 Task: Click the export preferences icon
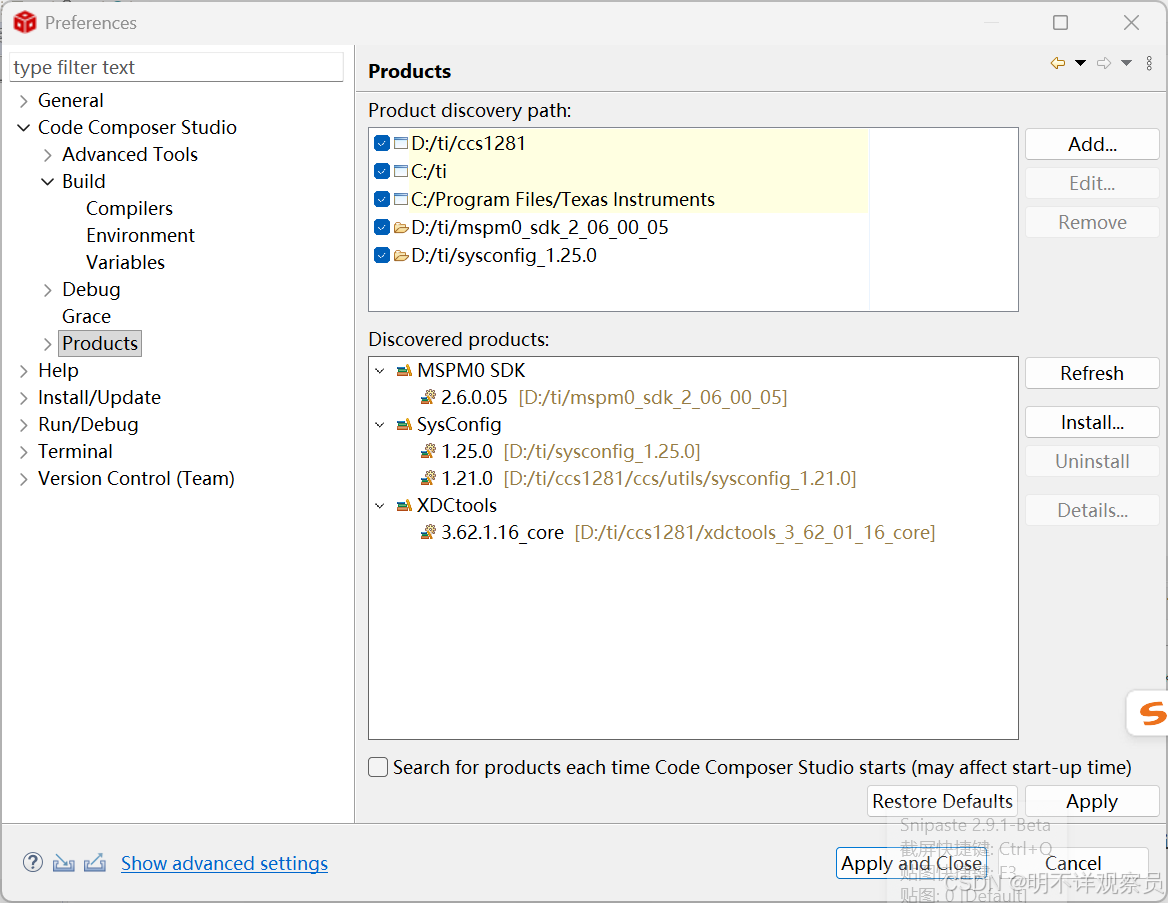pos(95,862)
